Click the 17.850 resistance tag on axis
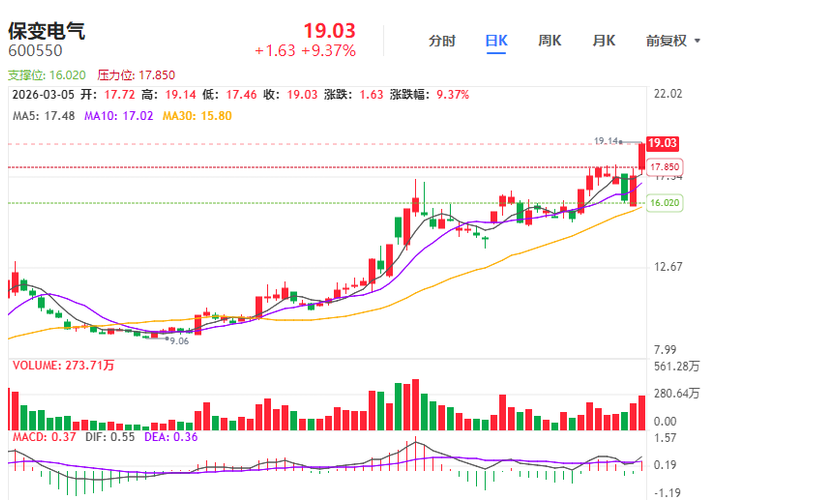Screen dimensions: 835x500 coord(665,167)
